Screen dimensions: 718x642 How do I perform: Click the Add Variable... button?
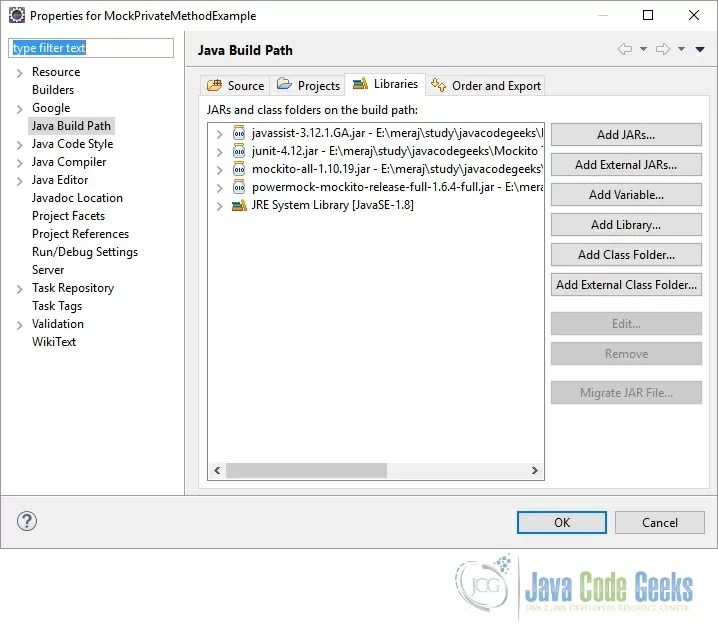click(626, 195)
